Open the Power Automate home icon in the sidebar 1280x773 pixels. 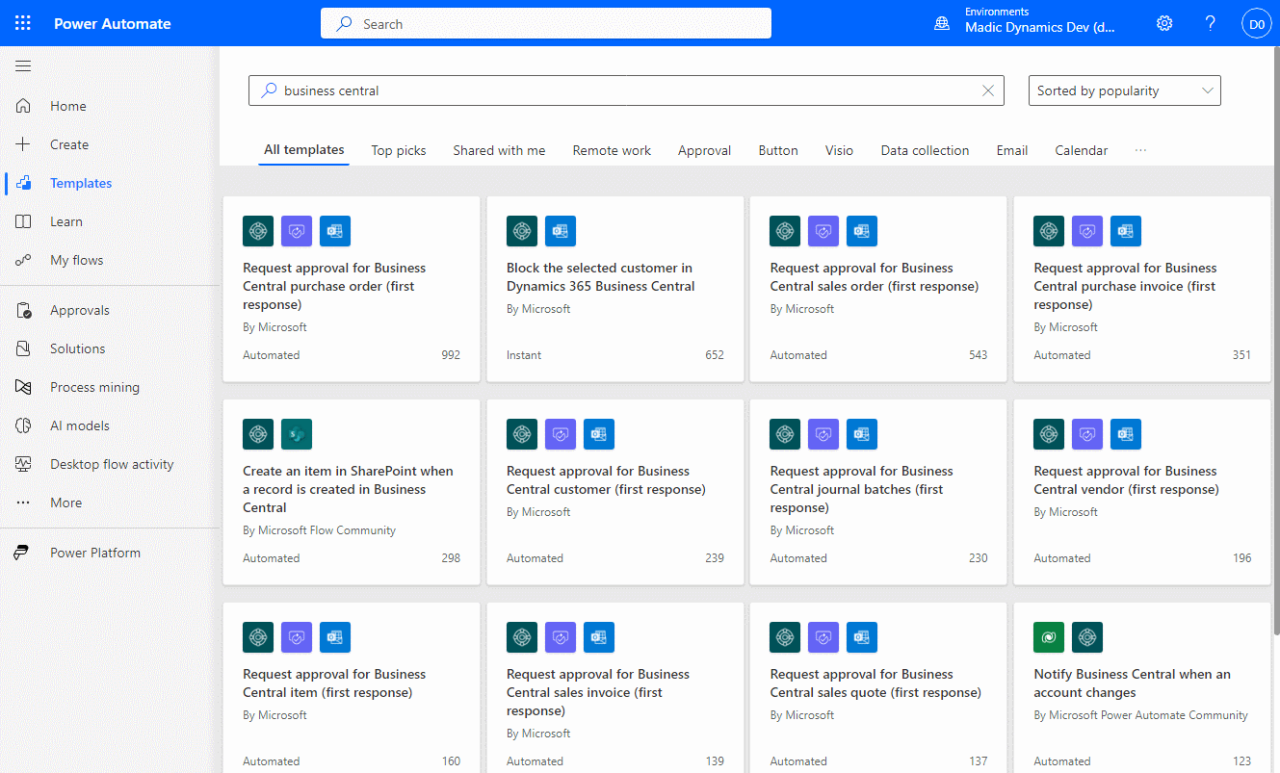click(x=24, y=105)
